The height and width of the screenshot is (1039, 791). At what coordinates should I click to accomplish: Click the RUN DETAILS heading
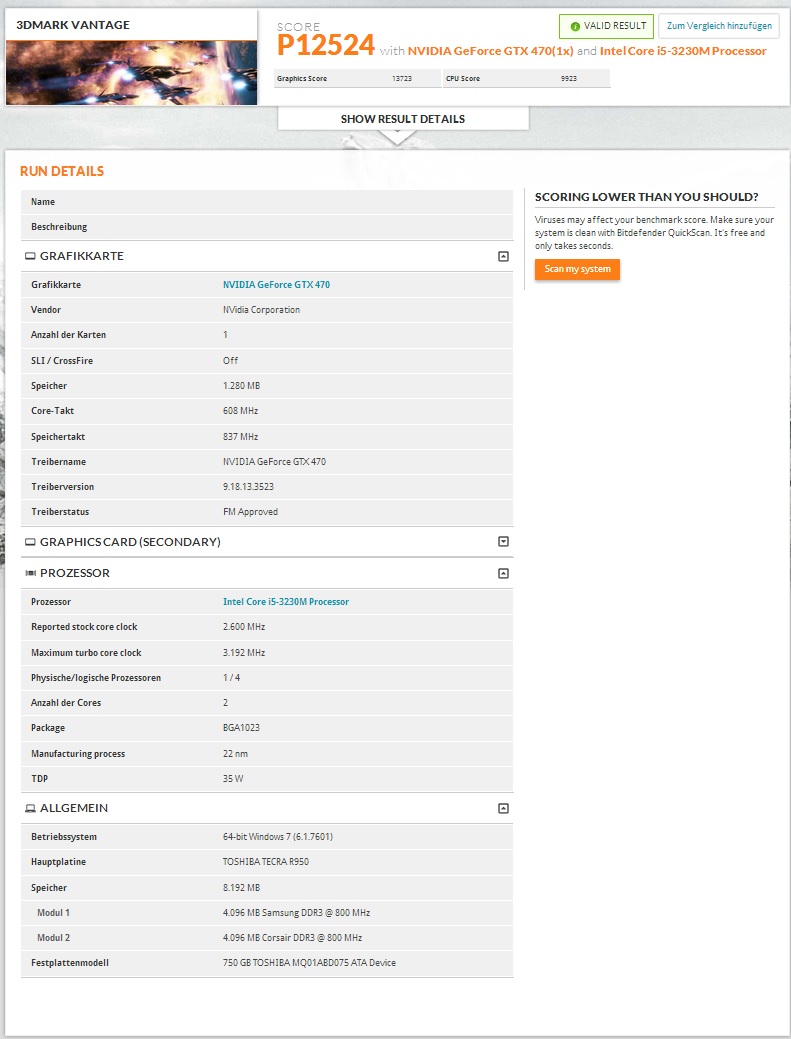coord(62,171)
